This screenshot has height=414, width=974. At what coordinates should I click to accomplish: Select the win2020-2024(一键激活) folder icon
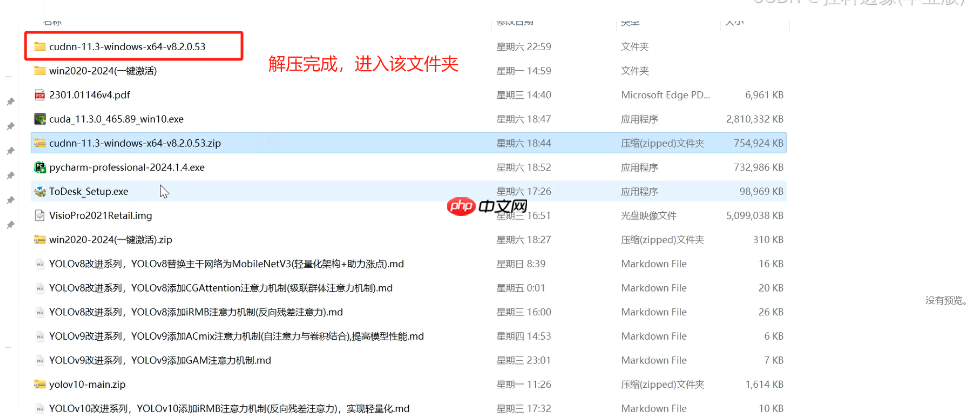coord(40,70)
